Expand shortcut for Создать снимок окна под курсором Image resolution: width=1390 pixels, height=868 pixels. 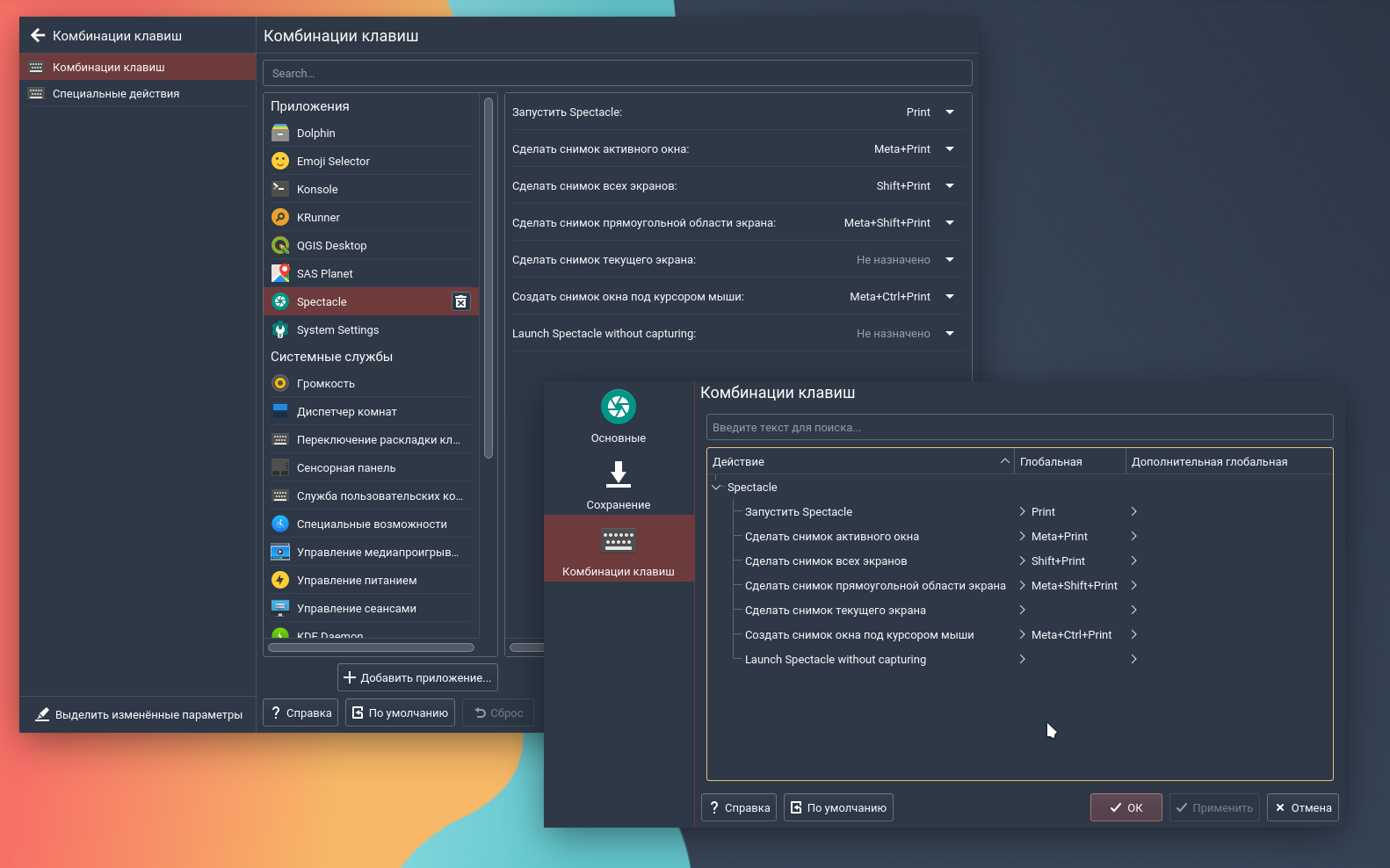tap(950, 296)
